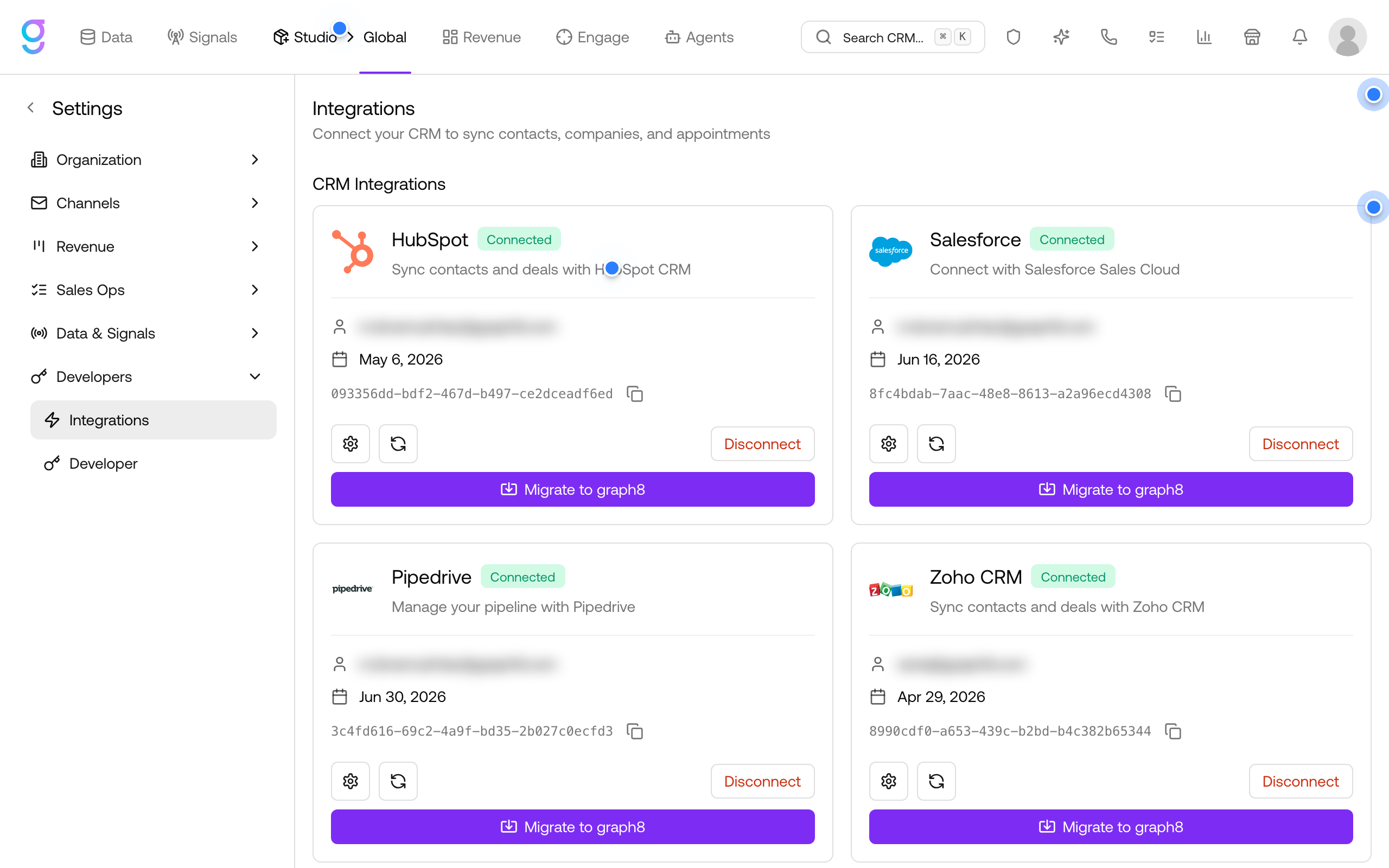1389x868 pixels.
Task: Migrate Zoho CRM to graph8
Action: (1111, 827)
